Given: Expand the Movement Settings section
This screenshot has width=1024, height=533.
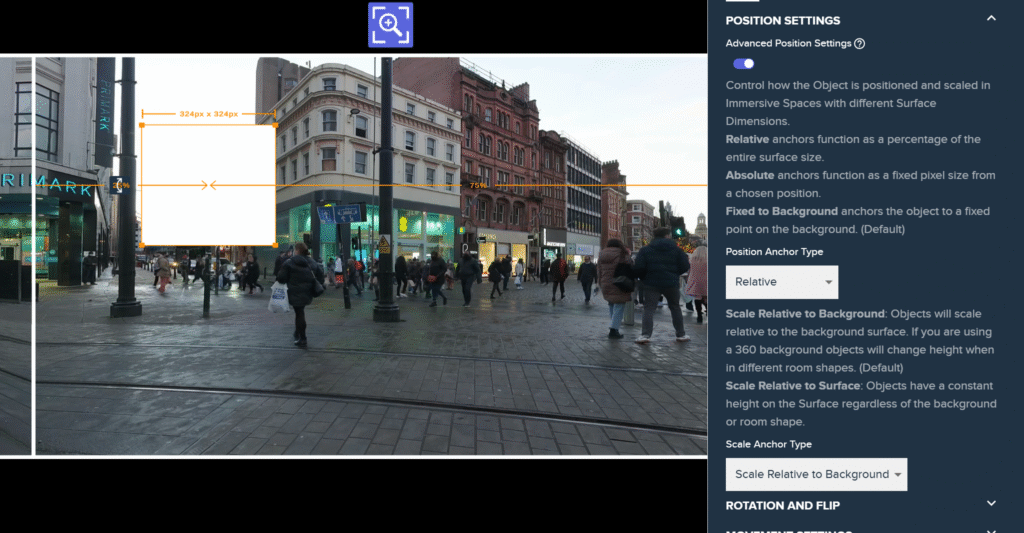Looking at the screenshot, I should point(991,530).
